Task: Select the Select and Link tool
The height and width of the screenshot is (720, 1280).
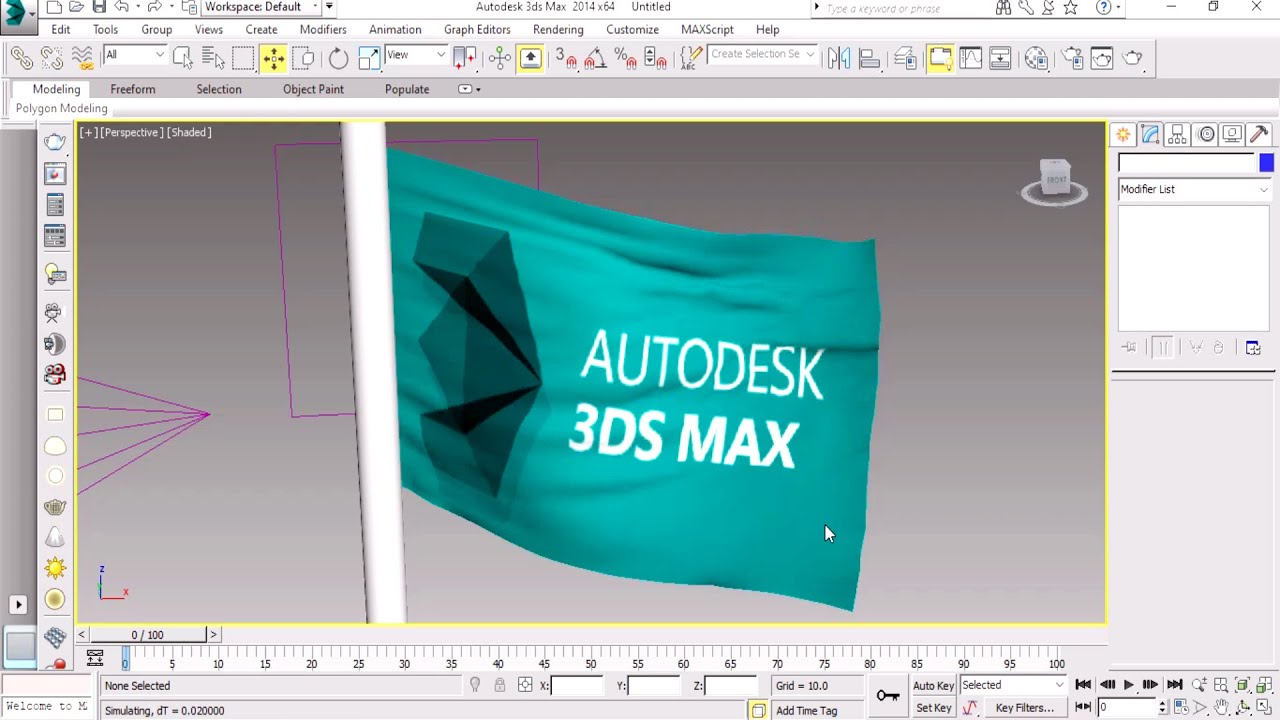Action: point(22,58)
